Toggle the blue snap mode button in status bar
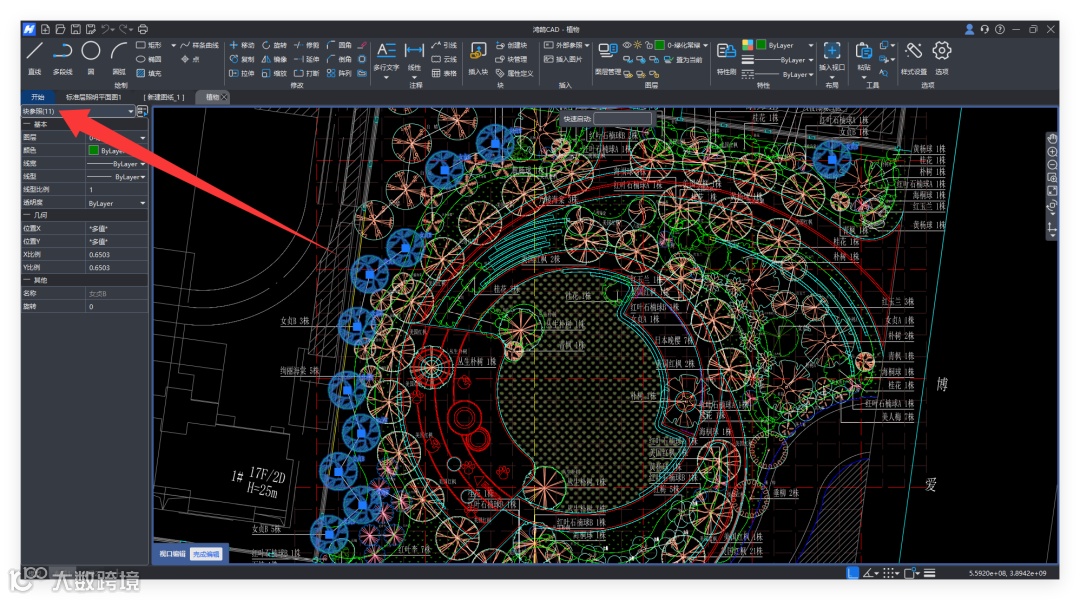 click(853, 573)
